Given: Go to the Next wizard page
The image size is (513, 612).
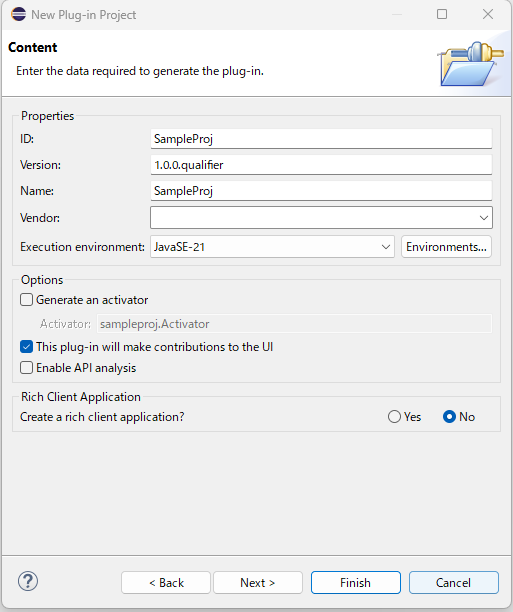Looking at the screenshot, I should [x=258, y=582].
